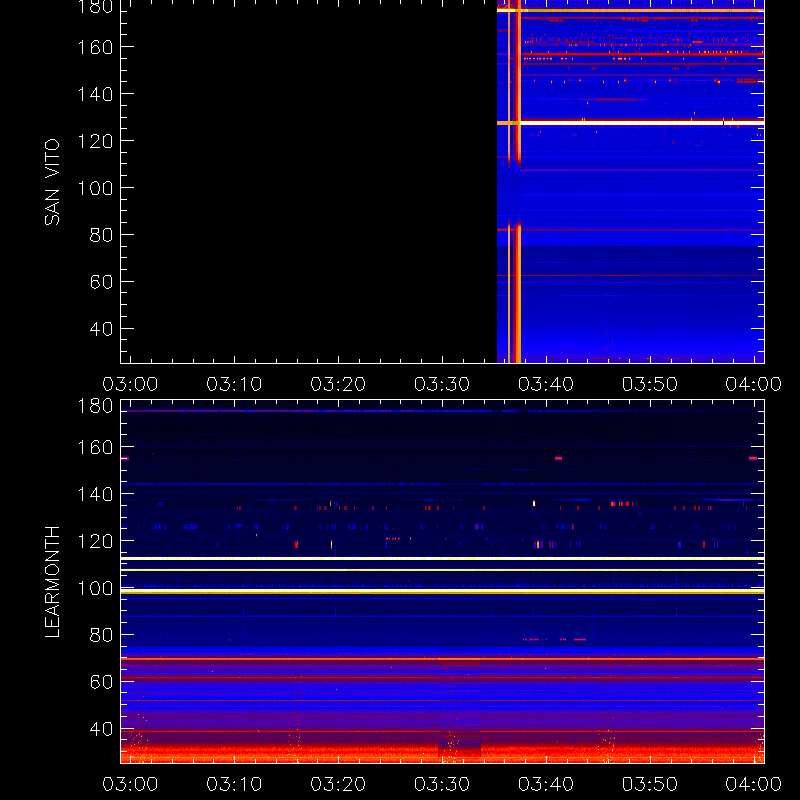The width and height of the screenshot is (800, 800).
Task: Click the brightest horizontal line near 112 in Learmonth
Action: click(x=442, y=559)
